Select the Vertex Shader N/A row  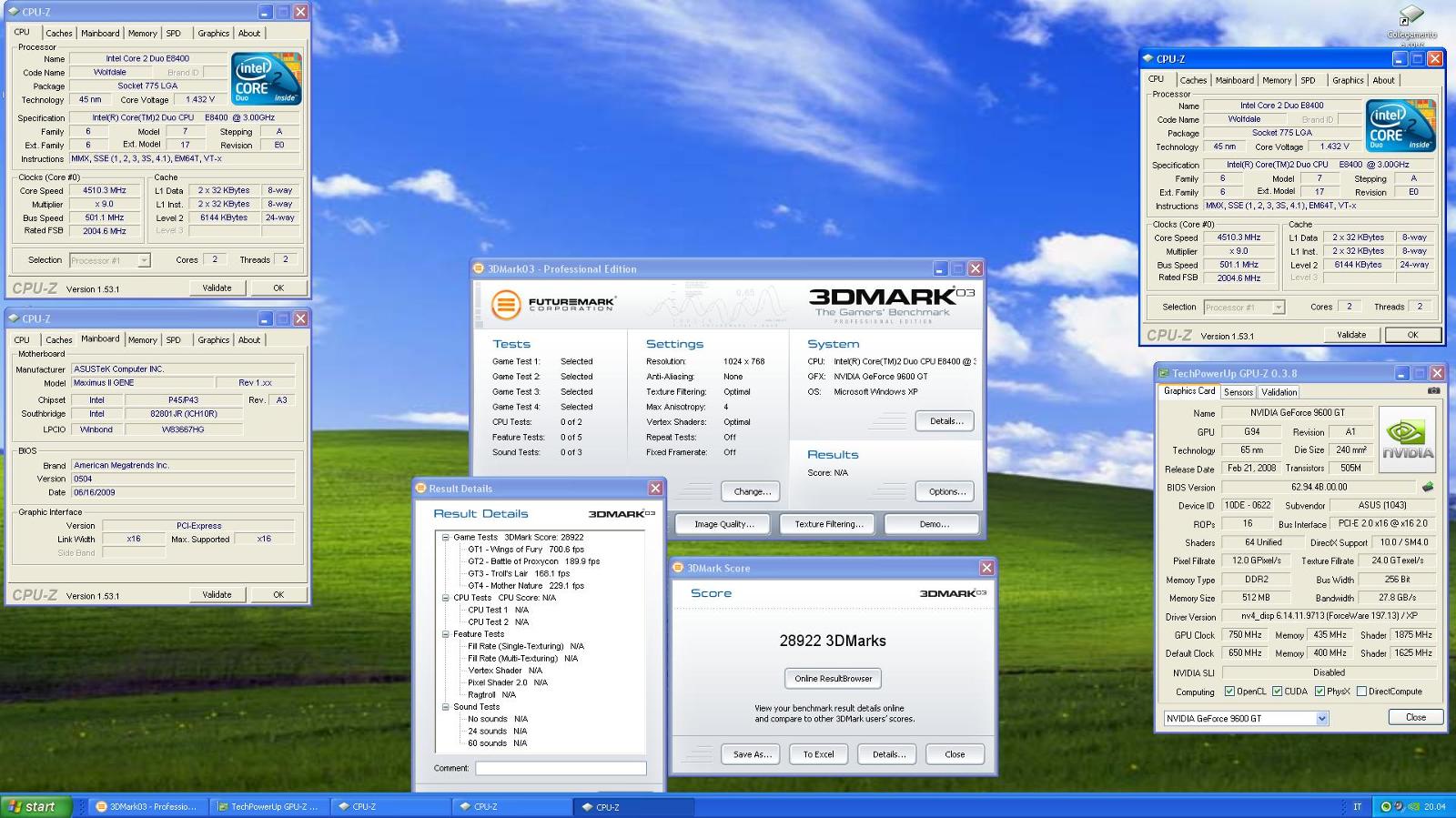click(x=505, y=671)
